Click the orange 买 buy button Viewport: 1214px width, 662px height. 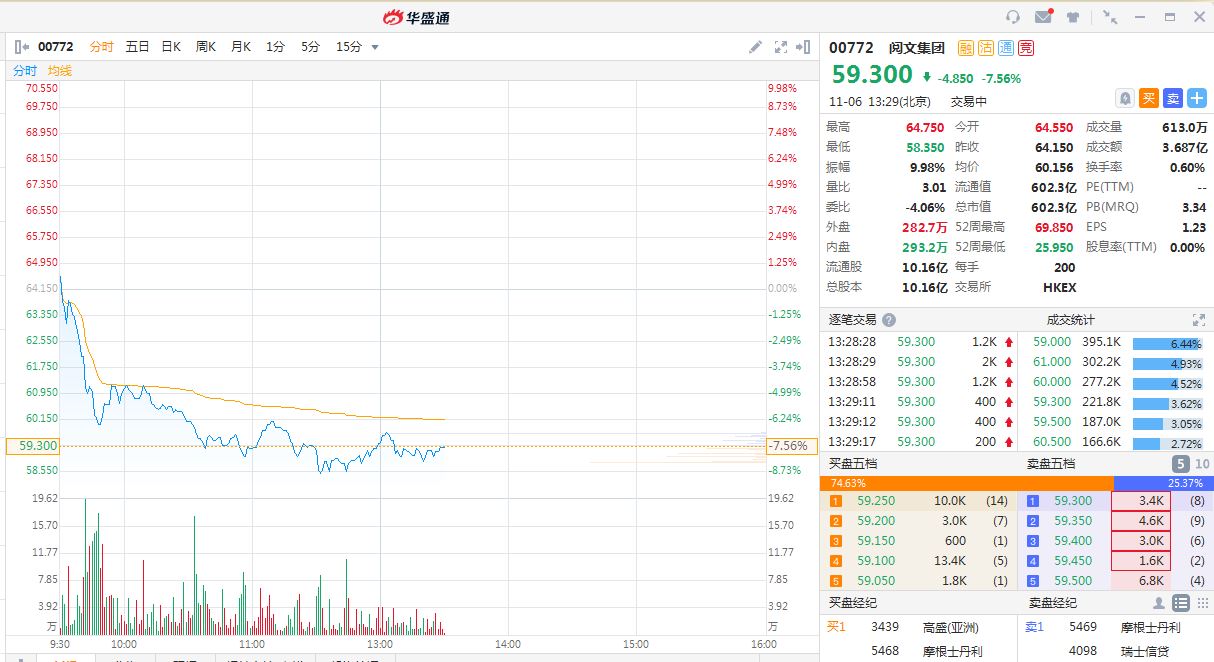pos(1149,98)
